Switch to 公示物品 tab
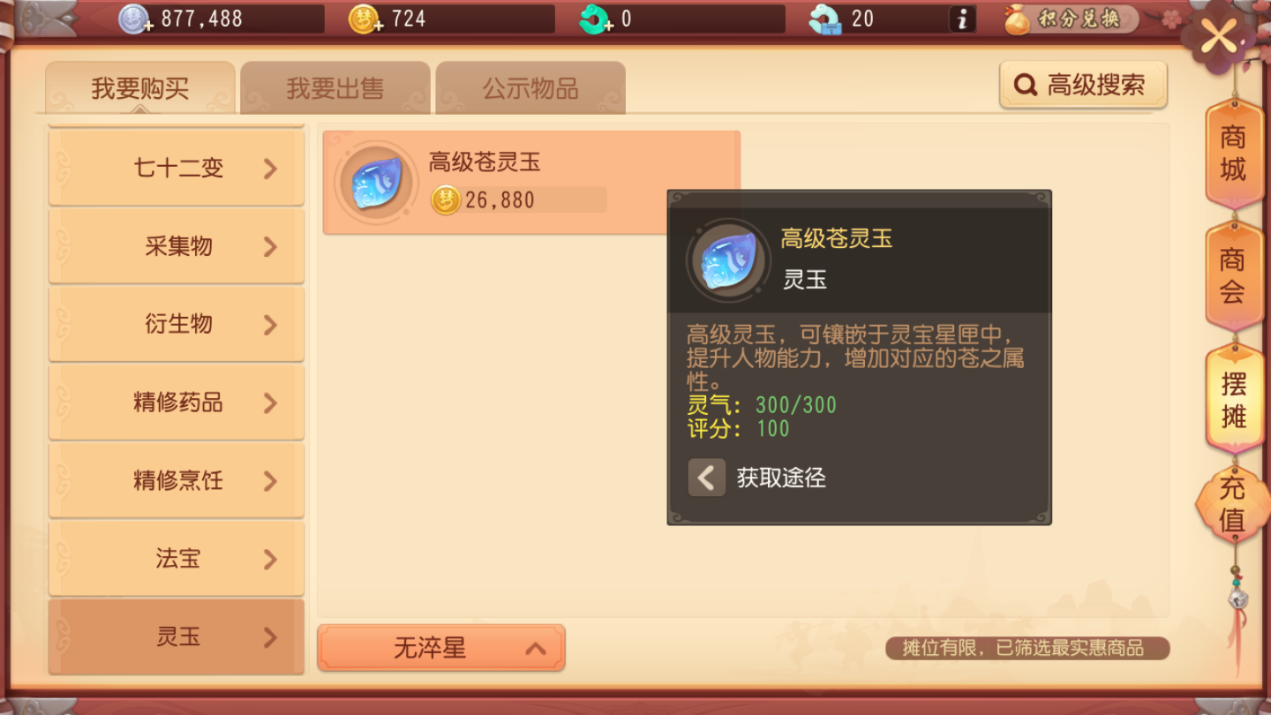 pyautogui.click(x=530, y=88)
